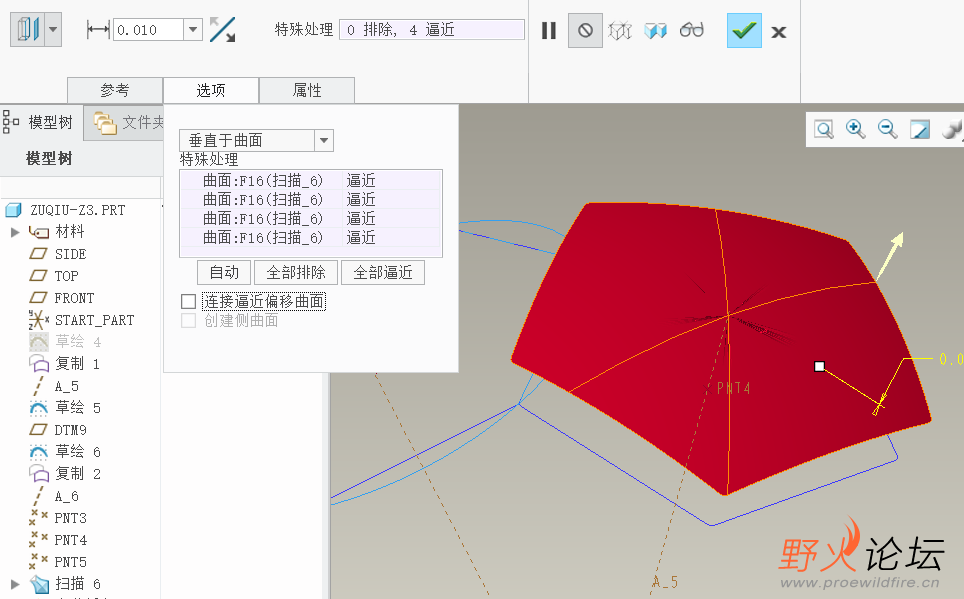Select the FRONT datum plane
The width and height of the screenshot is (964, 599).
point(74,298)
